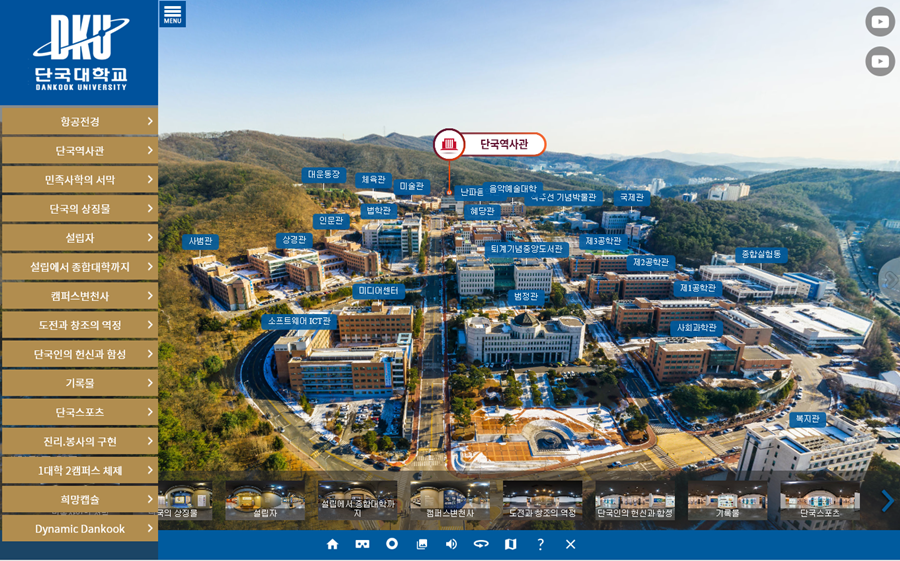Open the 캠퍼스변천사 panorama thumbnail

pos(450,501)
